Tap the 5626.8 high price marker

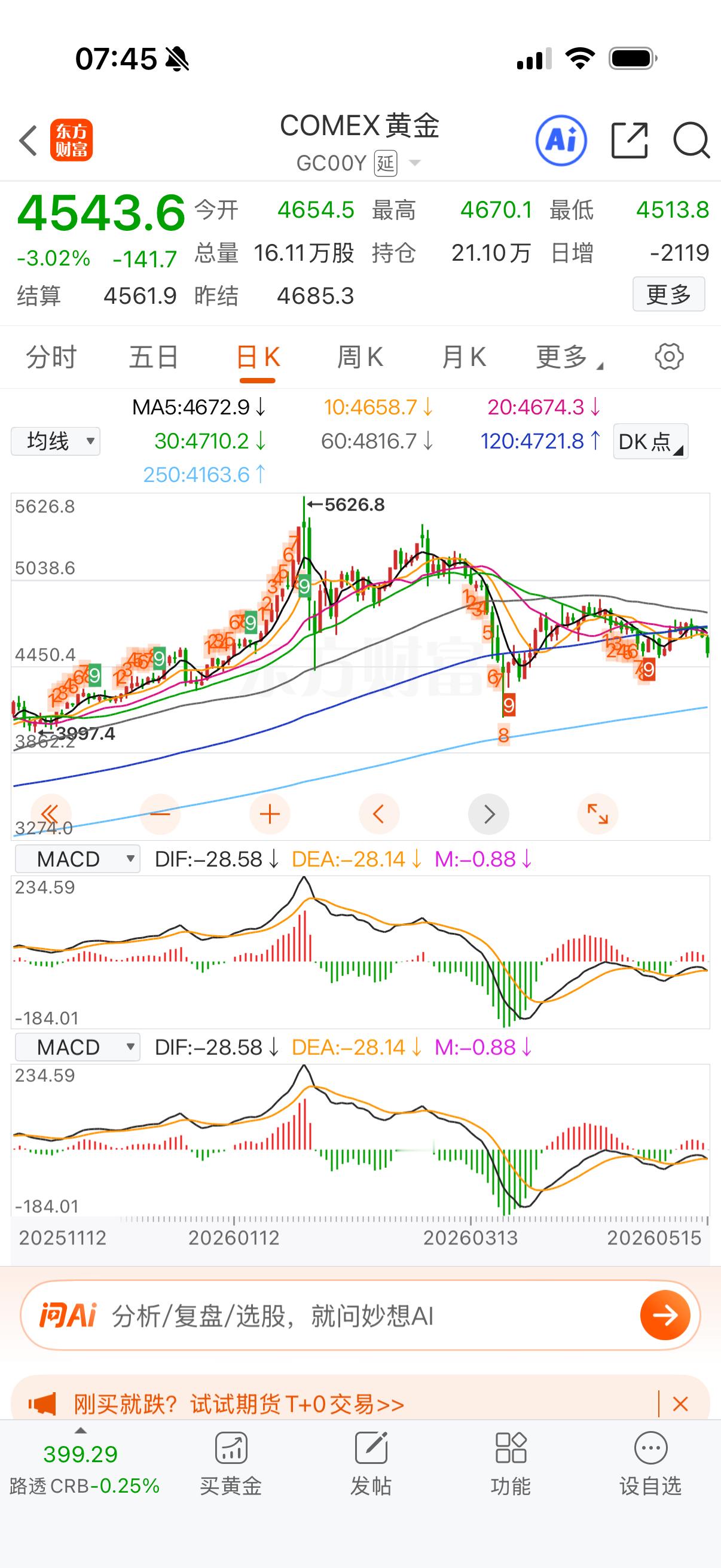pyautogui.click(x=346, y=505)
